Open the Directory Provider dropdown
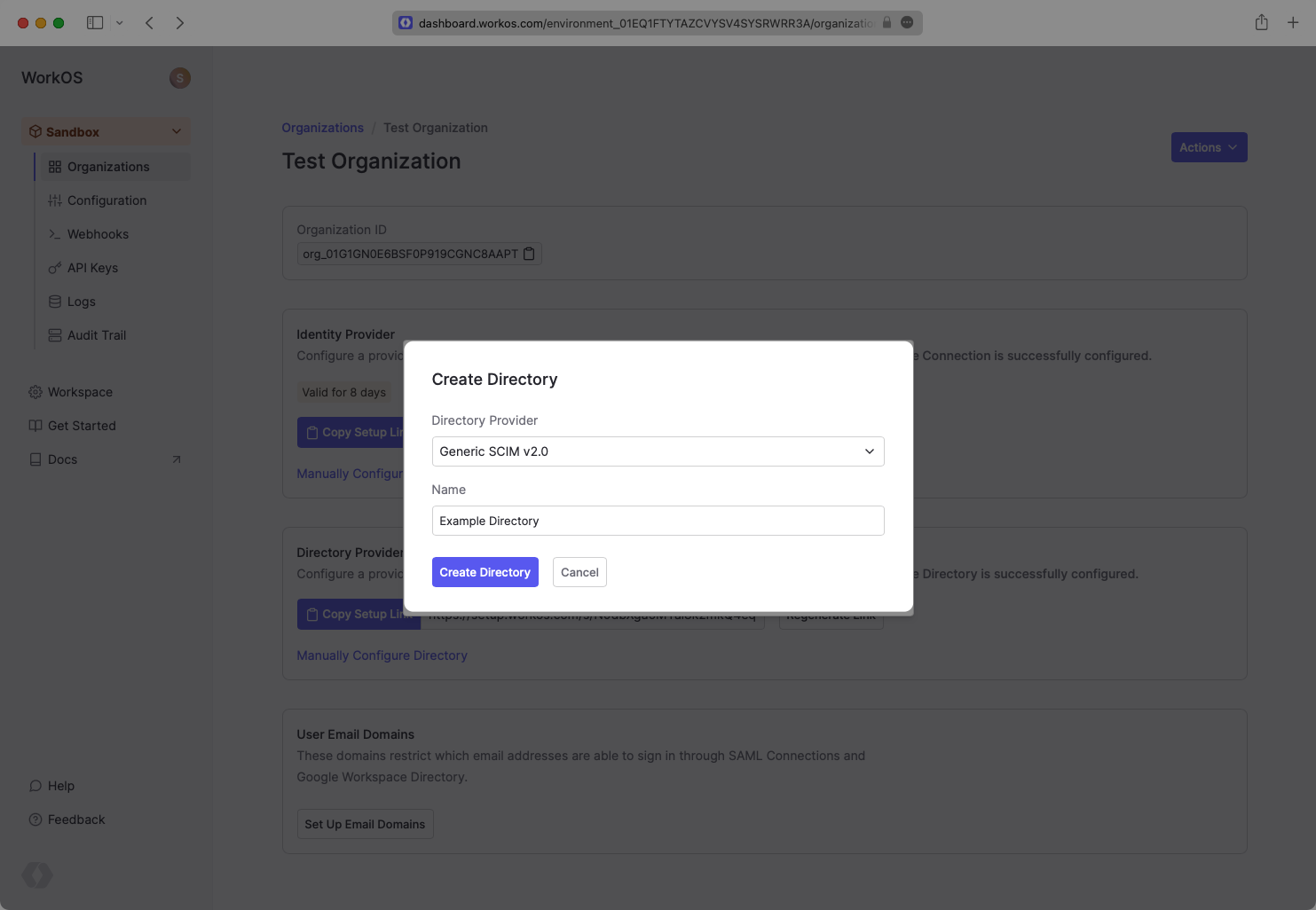This screenshot has height=910, width=1316. pos(658,451)
